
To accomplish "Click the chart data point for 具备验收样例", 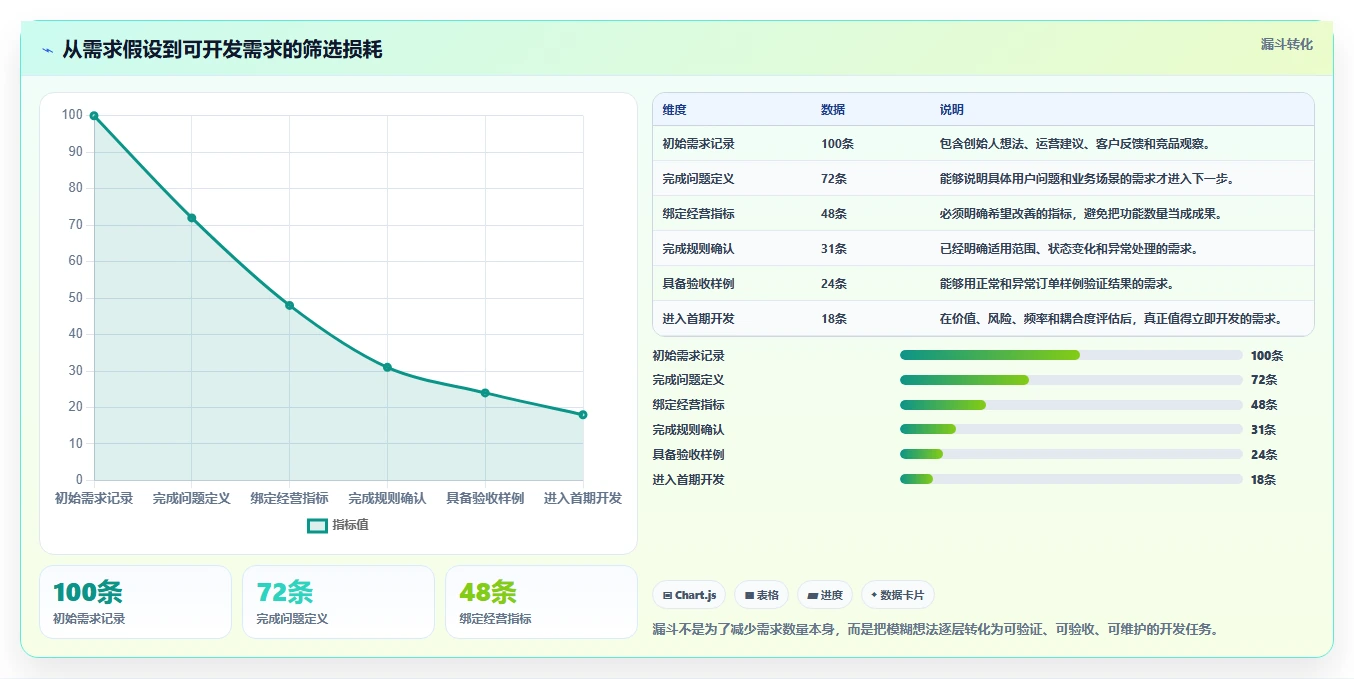I will [485, 393].
